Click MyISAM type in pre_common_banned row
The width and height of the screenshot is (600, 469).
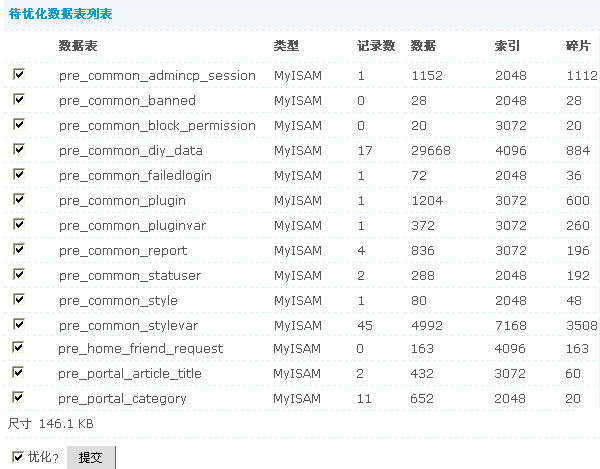click(x=298, y=101)
